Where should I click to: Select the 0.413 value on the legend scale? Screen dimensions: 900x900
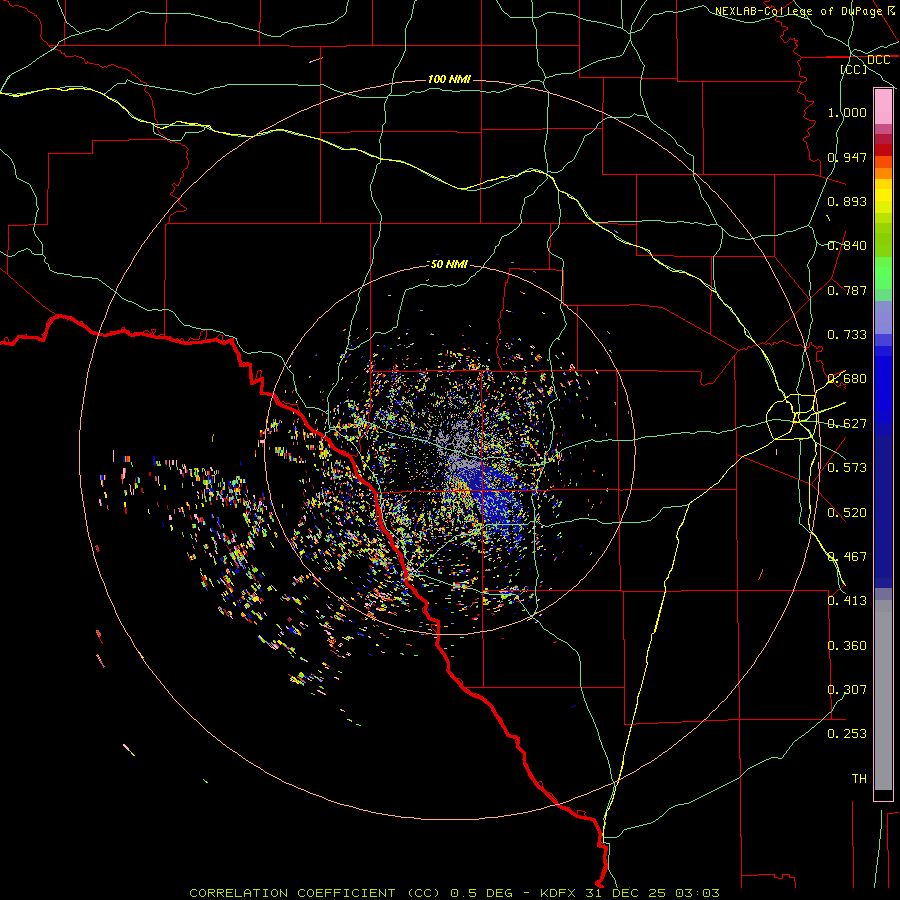point(847,601)
